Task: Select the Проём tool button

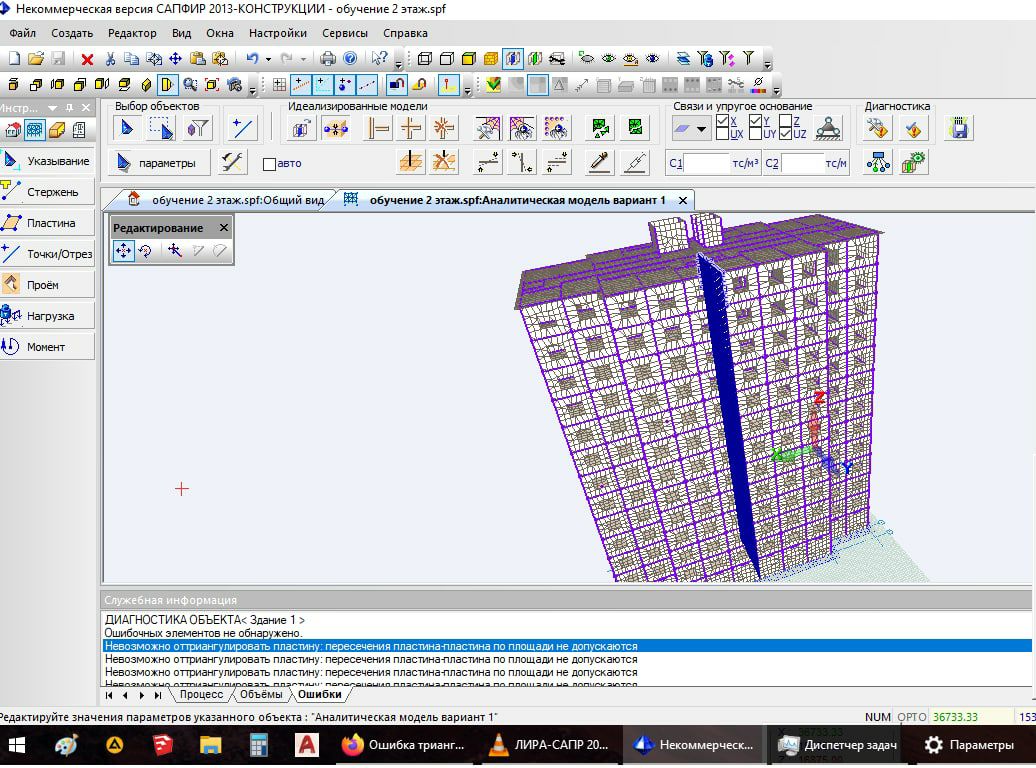Action: (x=48, y=285)
